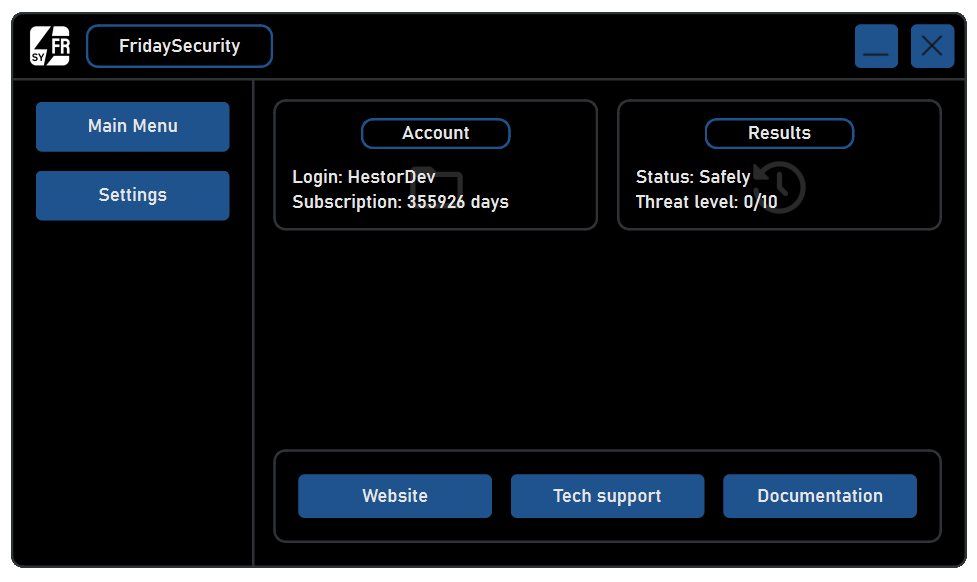Viewport: 977px width, 582px height.
Task: Open the Documentation page
Action: [820, 496]
